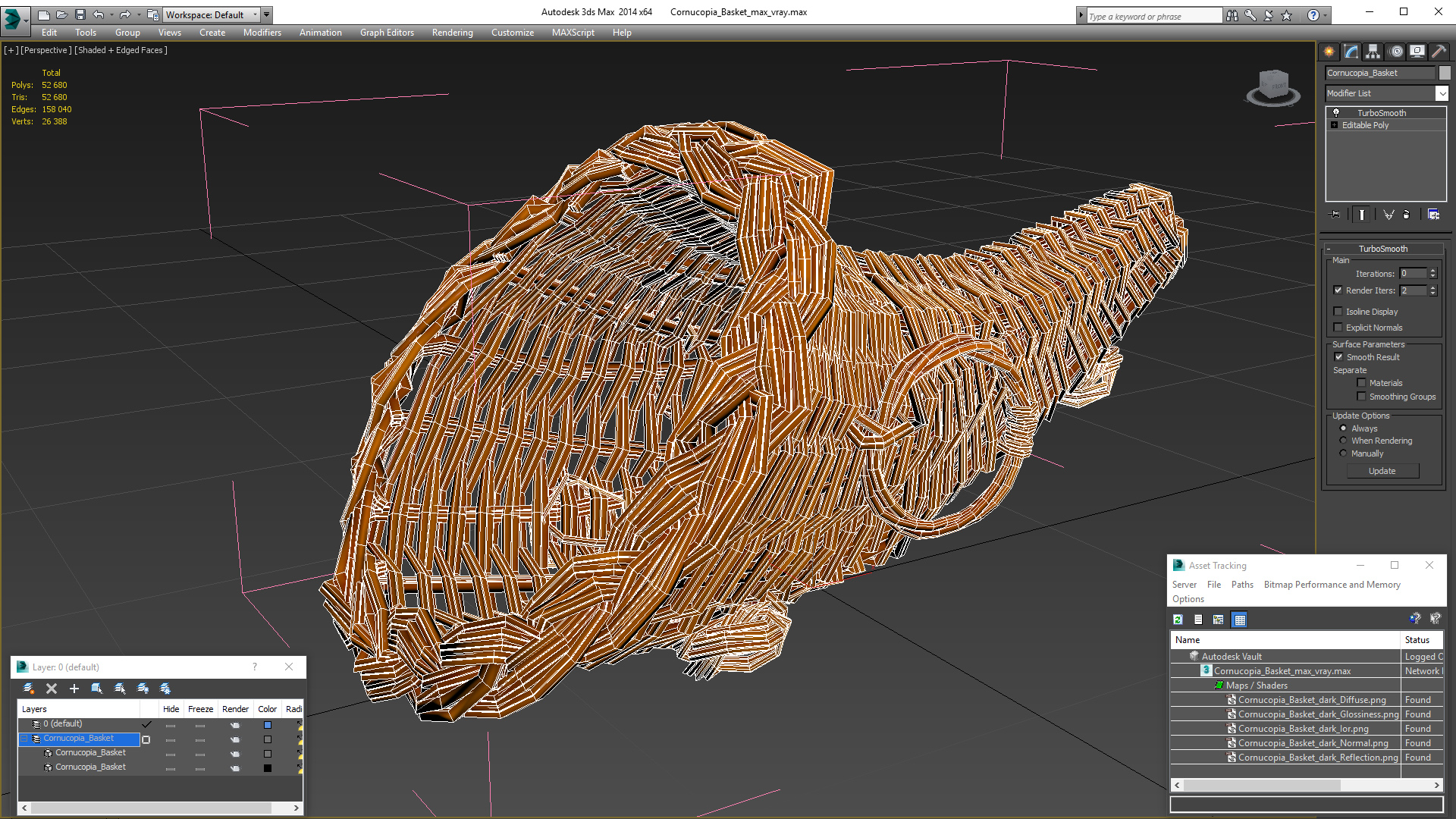Open the Motion command panel tab
The image size is (1456, 819).
click(1396, 52)
